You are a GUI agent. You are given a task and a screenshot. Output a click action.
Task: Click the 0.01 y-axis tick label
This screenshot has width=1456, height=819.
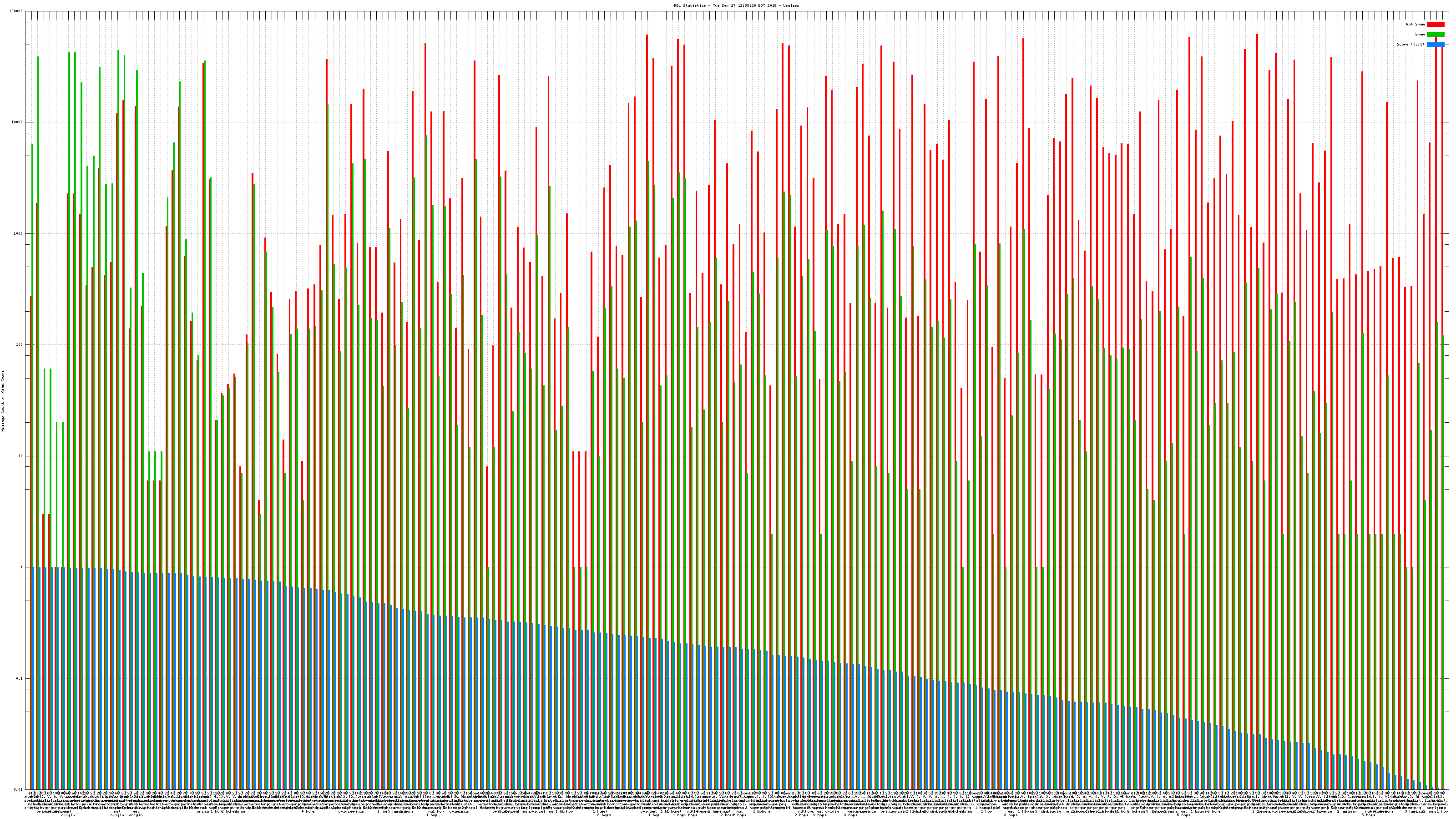[x=19, y=789]
